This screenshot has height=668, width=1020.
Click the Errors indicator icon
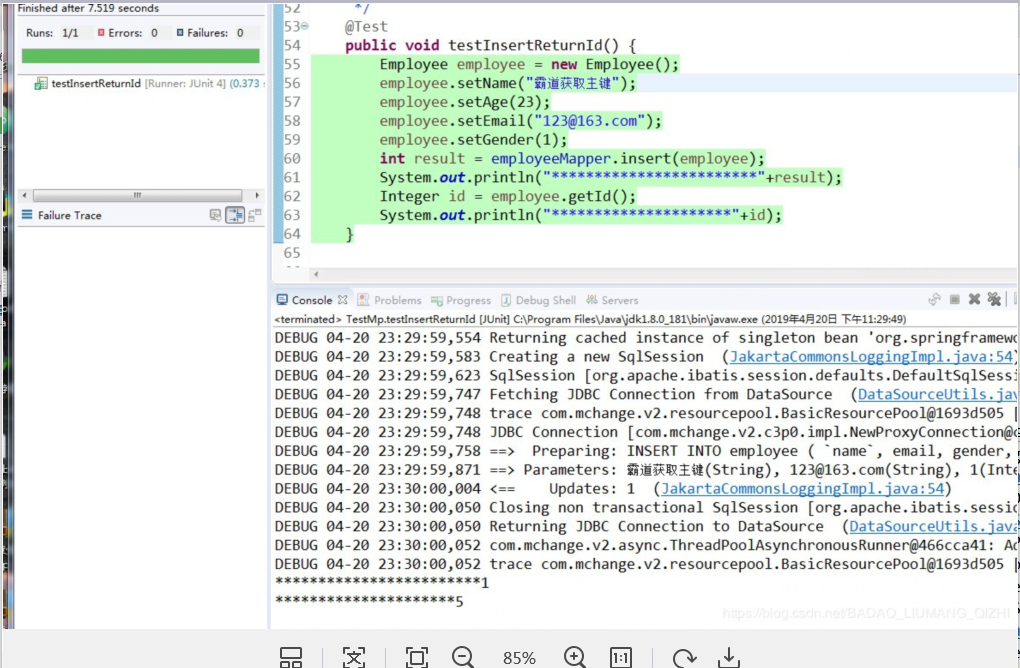[101, 33]
